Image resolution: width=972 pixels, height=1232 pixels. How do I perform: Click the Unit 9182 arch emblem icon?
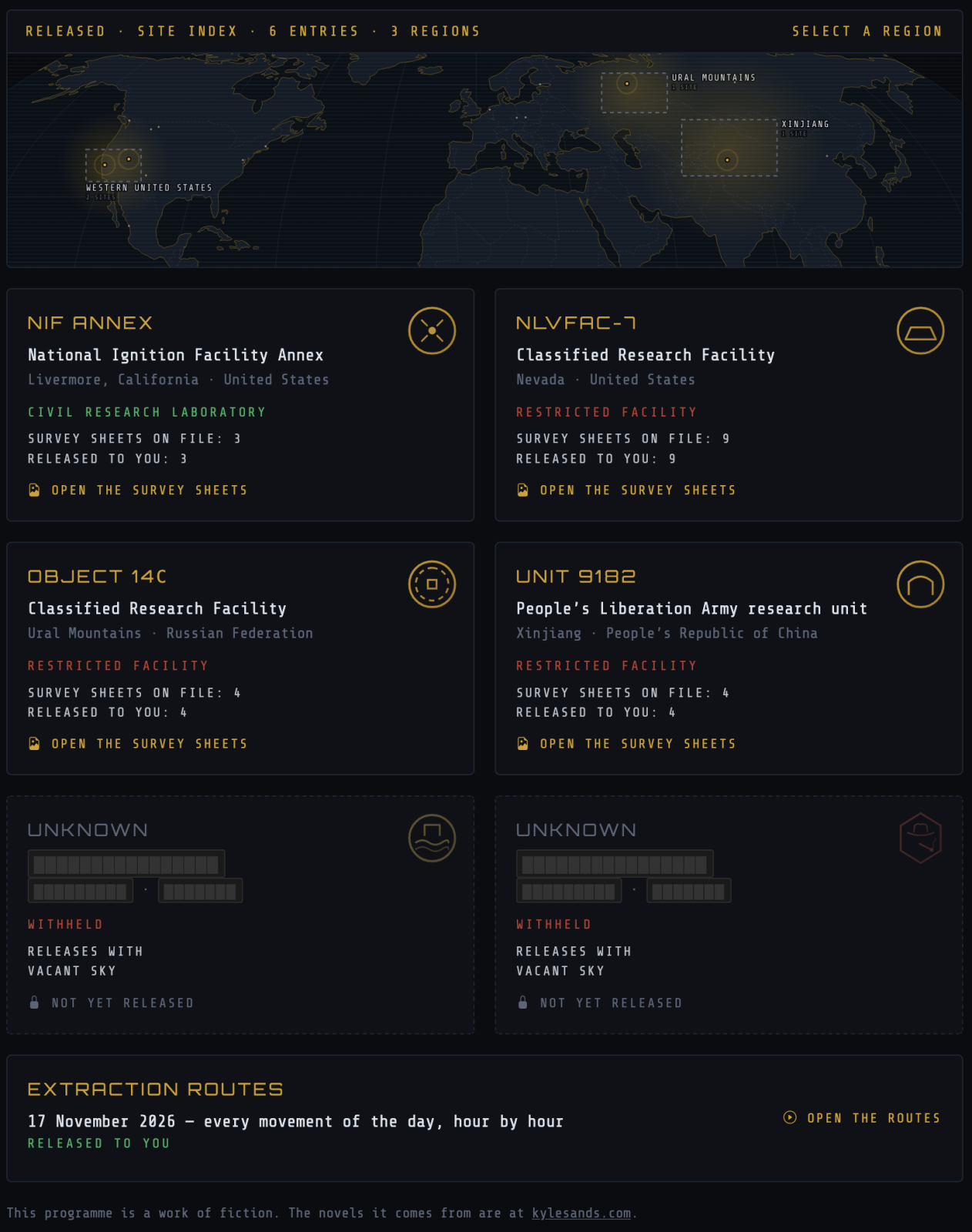pos(920,584)
